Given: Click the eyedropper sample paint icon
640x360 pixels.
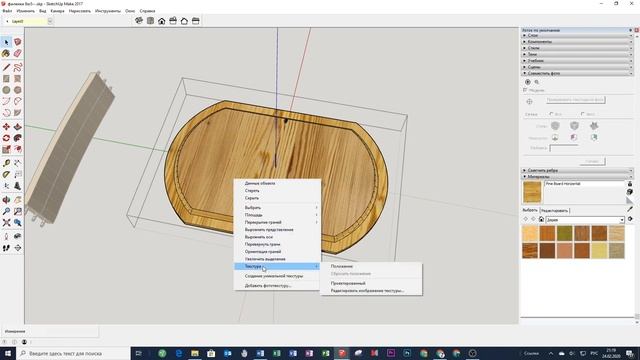Looking at the screenshot, I should pyautogui.click(x=630, y=209).
